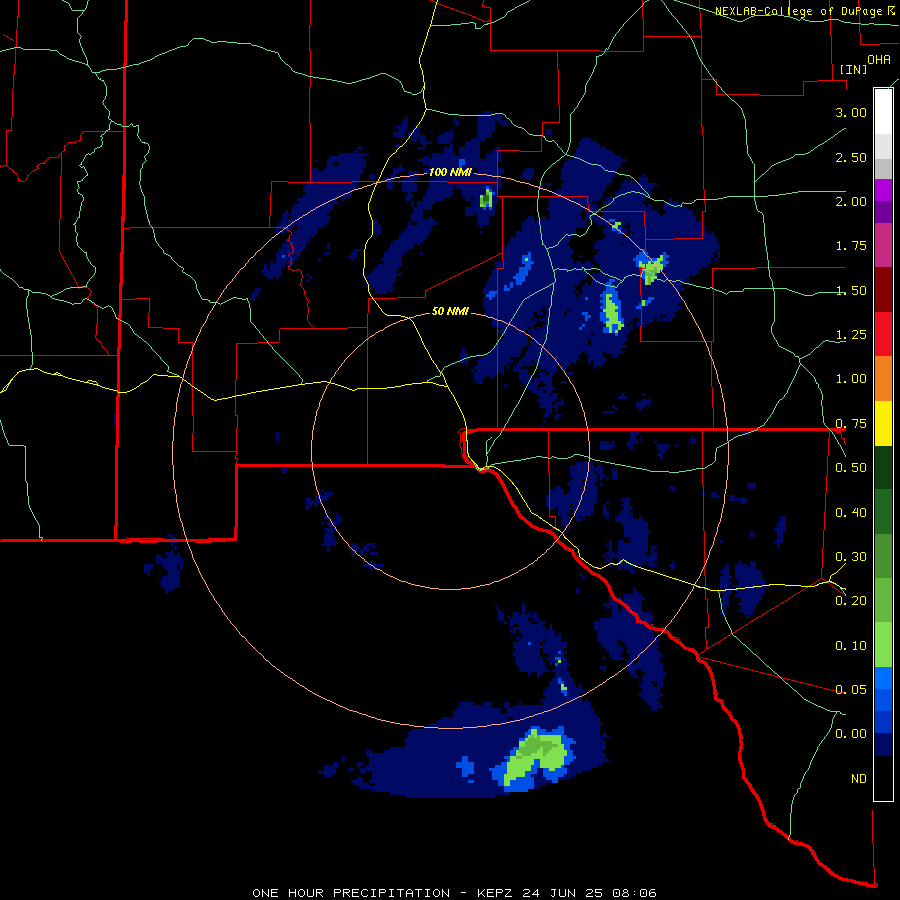Select the black ND swatch in the legend

[x=883, y=778]
